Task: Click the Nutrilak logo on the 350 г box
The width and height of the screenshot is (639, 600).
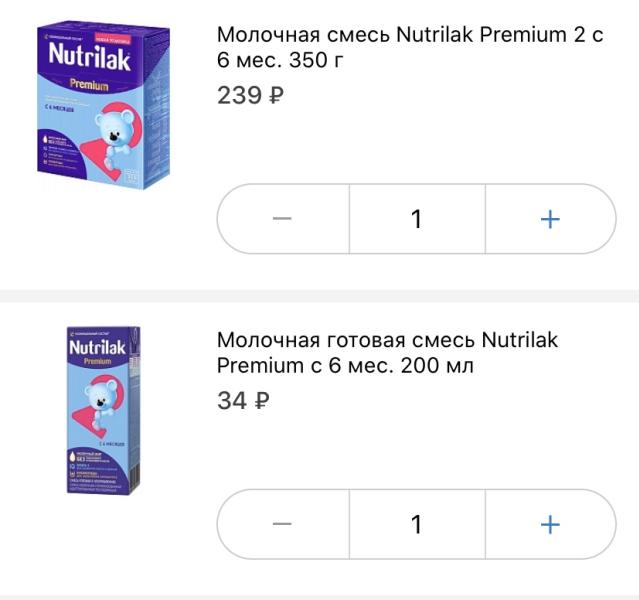Action: pos(90,57)
